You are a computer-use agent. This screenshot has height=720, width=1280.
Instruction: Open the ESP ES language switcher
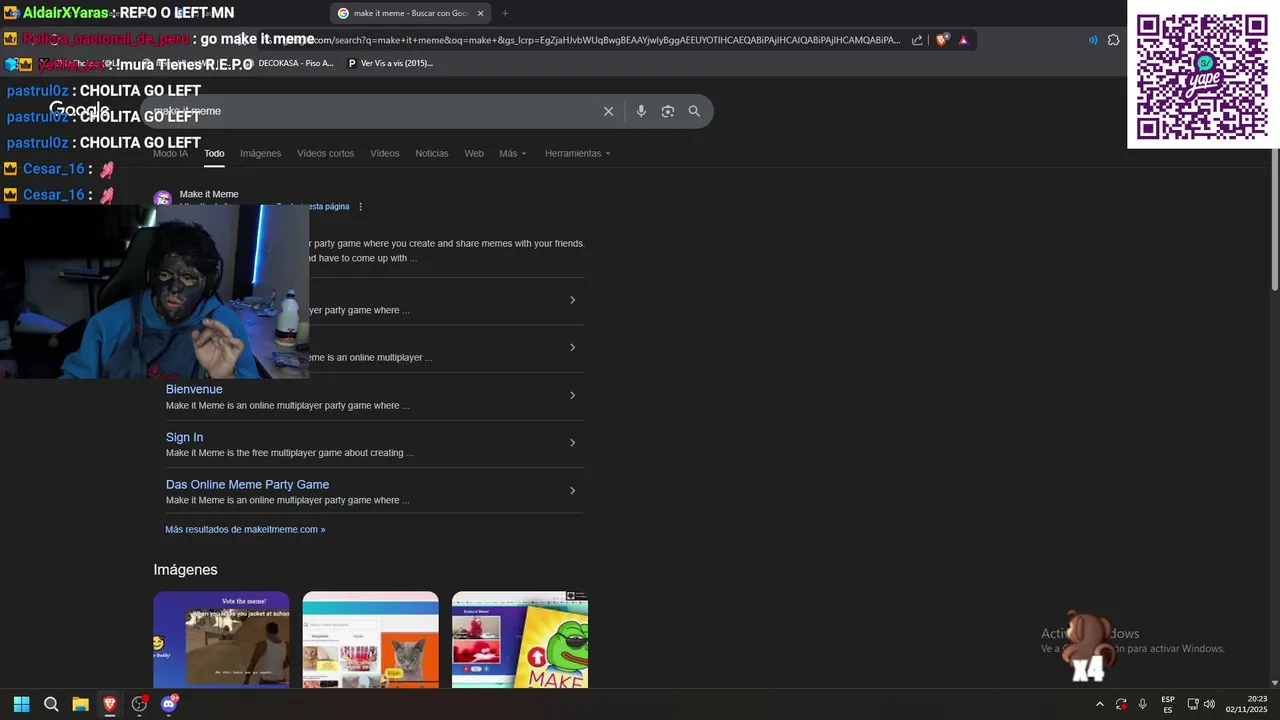tap(1168, 704)
